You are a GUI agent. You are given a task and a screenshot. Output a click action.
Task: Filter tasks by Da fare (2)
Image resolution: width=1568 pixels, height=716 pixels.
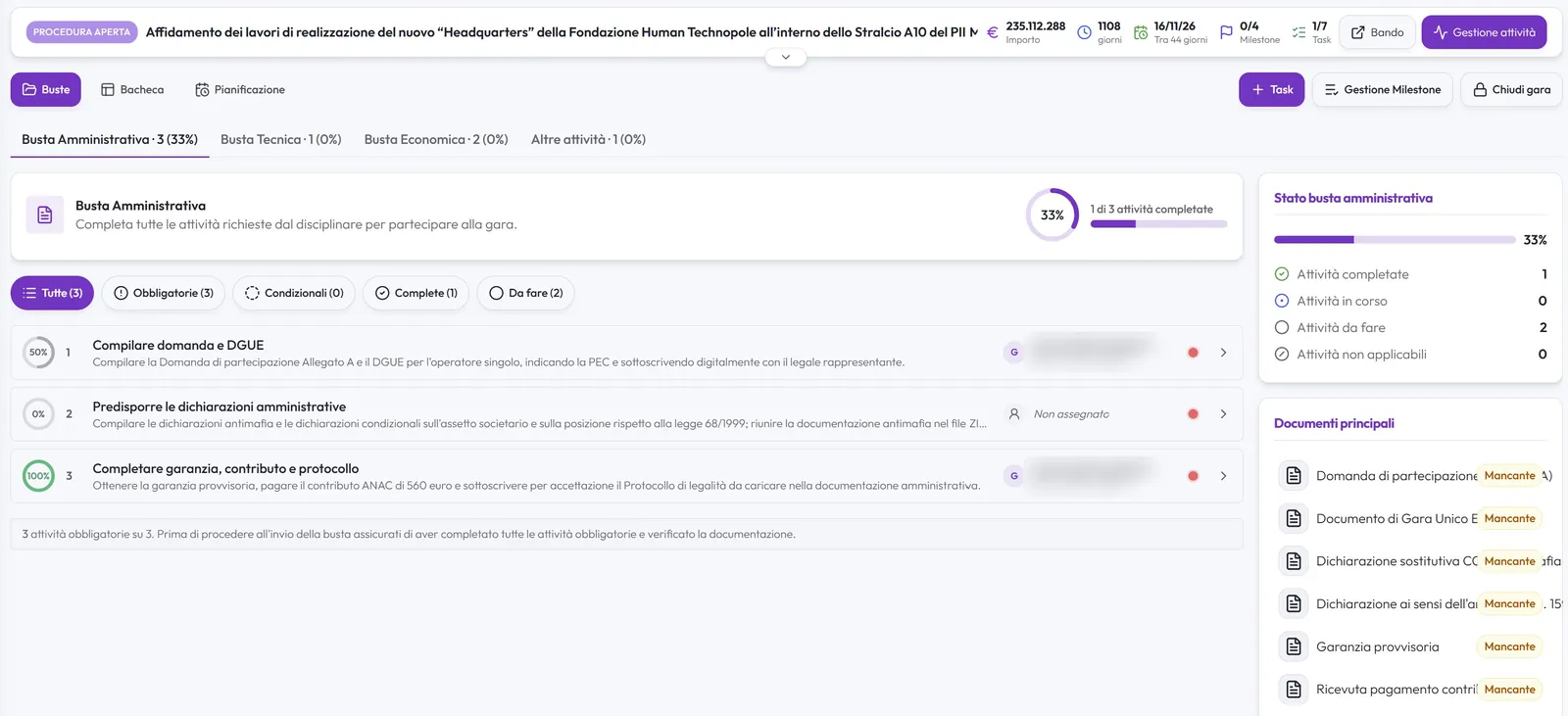(x=525, y=293)
